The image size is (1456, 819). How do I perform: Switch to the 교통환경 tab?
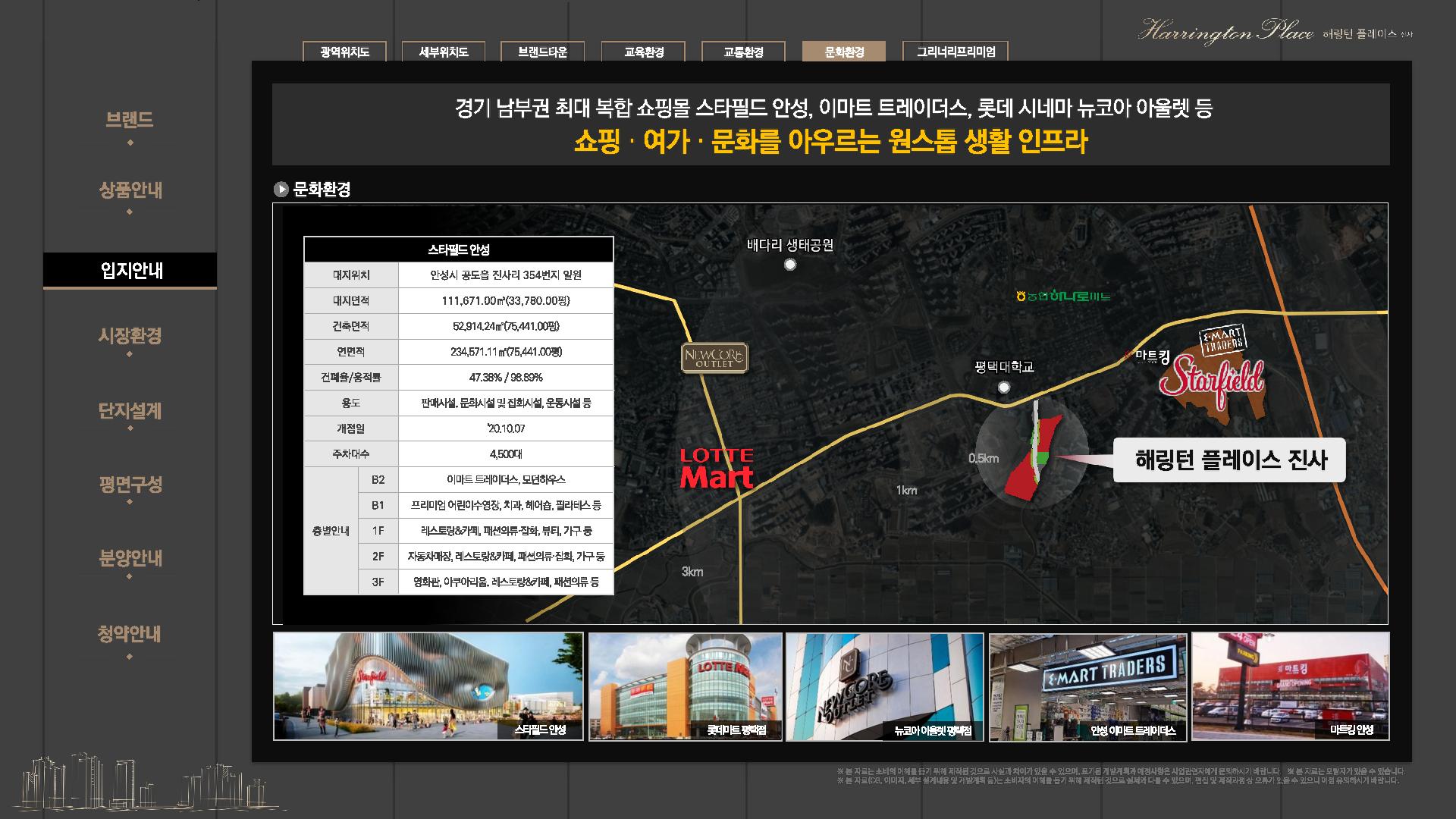coord(743,52)
